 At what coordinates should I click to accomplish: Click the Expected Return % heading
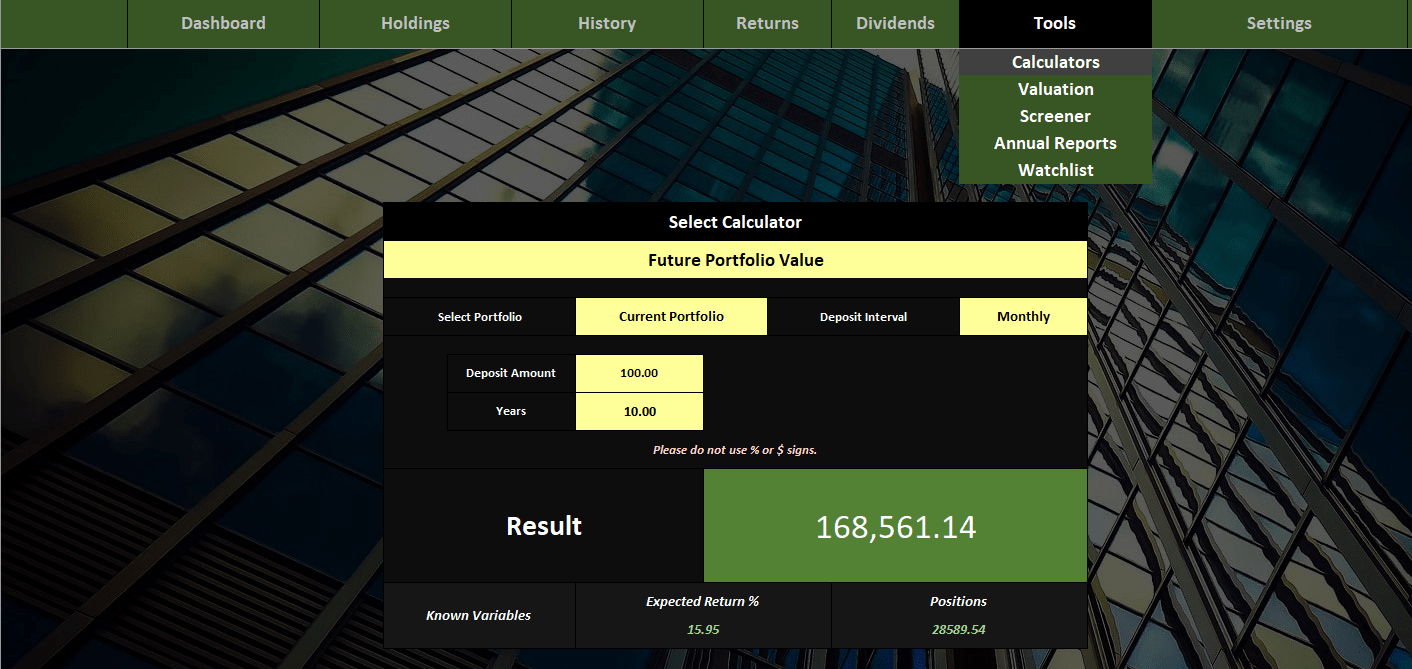(x=703, y=601)
